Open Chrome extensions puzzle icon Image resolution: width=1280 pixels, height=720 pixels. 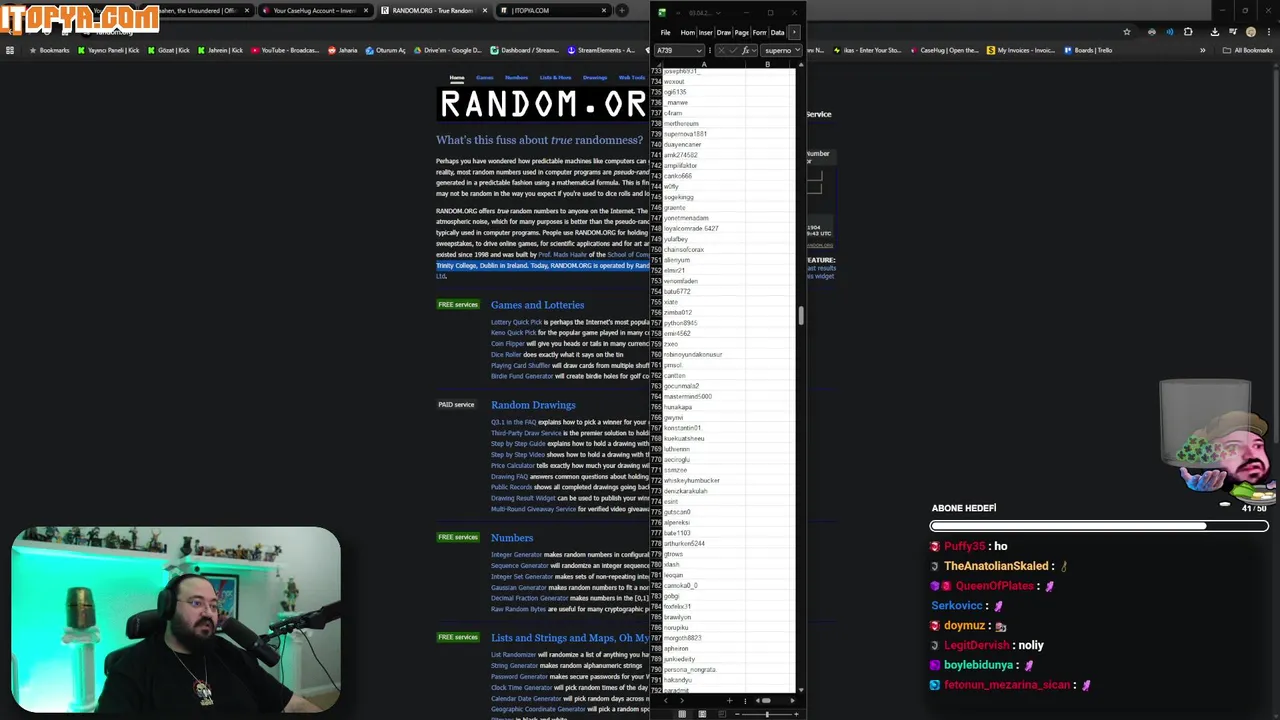(x=1188, y=32)
